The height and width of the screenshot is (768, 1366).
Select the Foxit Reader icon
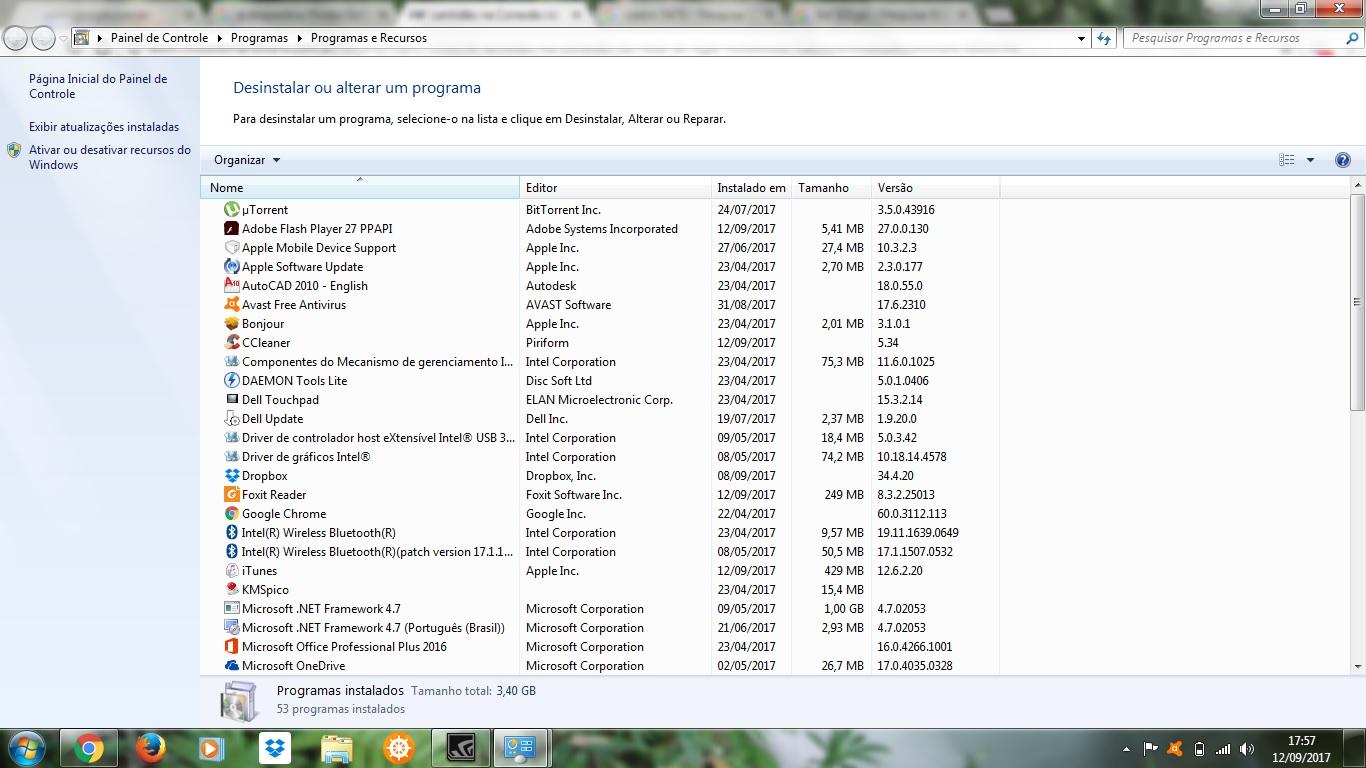[232, 495]
